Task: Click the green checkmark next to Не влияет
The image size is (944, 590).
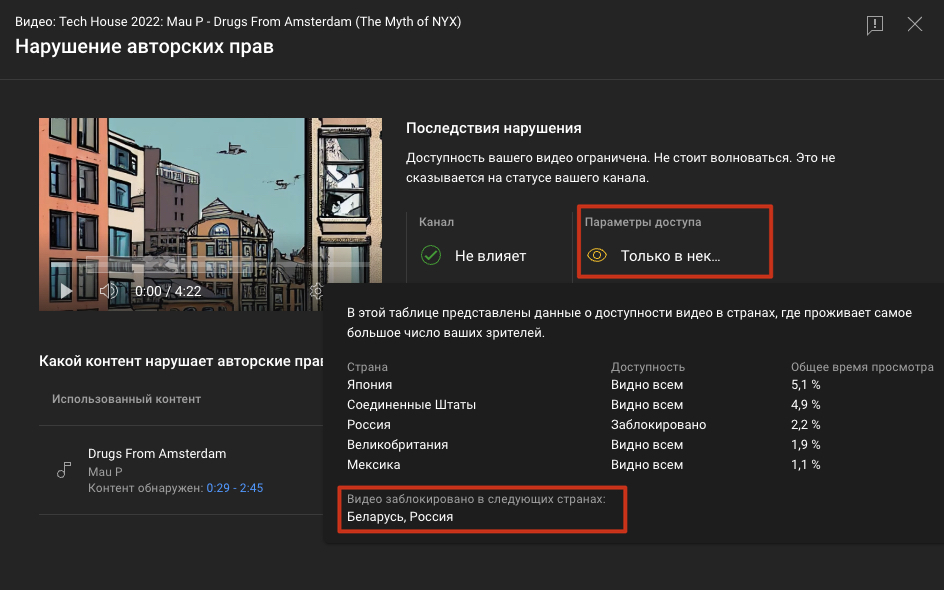Action: (x=431, y=256)
